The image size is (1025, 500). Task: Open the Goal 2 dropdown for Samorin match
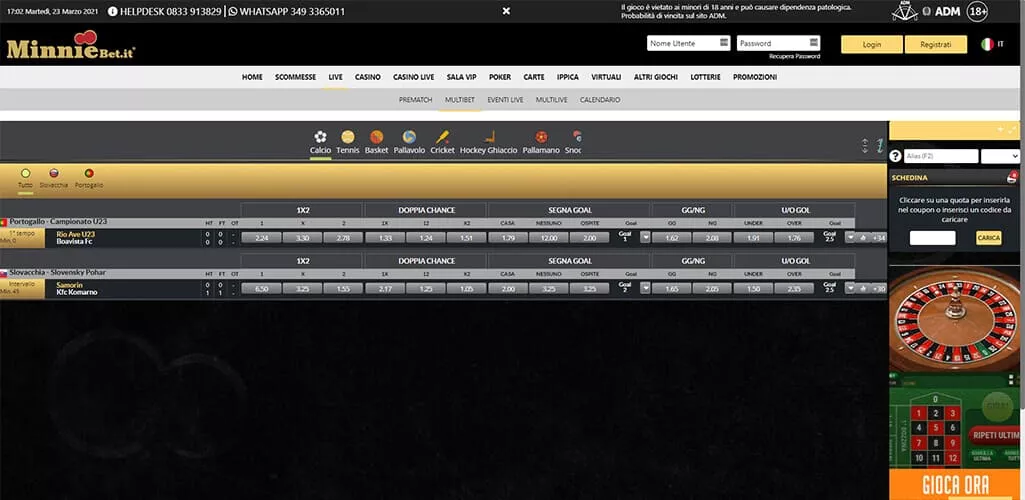[645, 288]
